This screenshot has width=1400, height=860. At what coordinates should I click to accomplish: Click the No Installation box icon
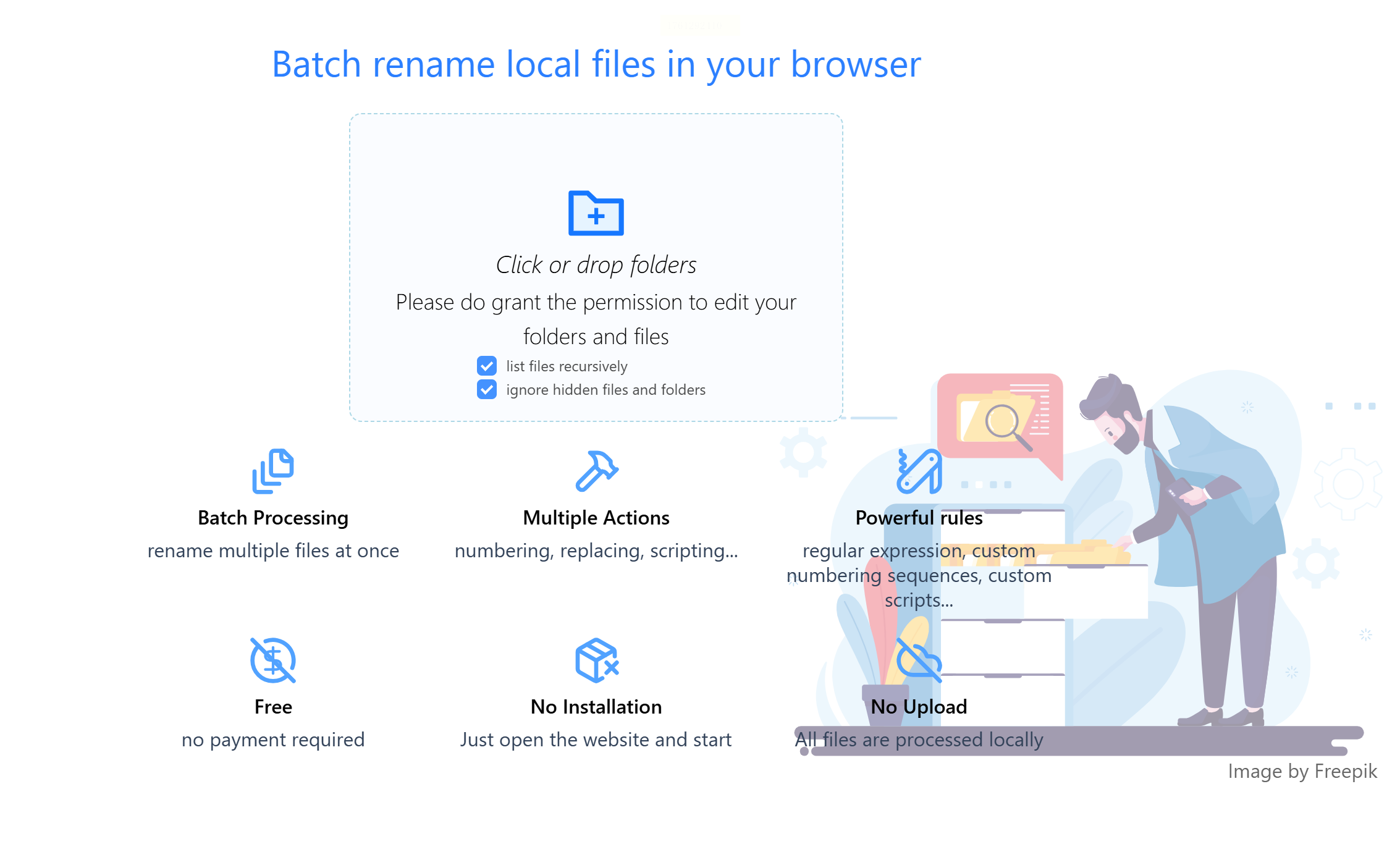(x=596, y=660)
